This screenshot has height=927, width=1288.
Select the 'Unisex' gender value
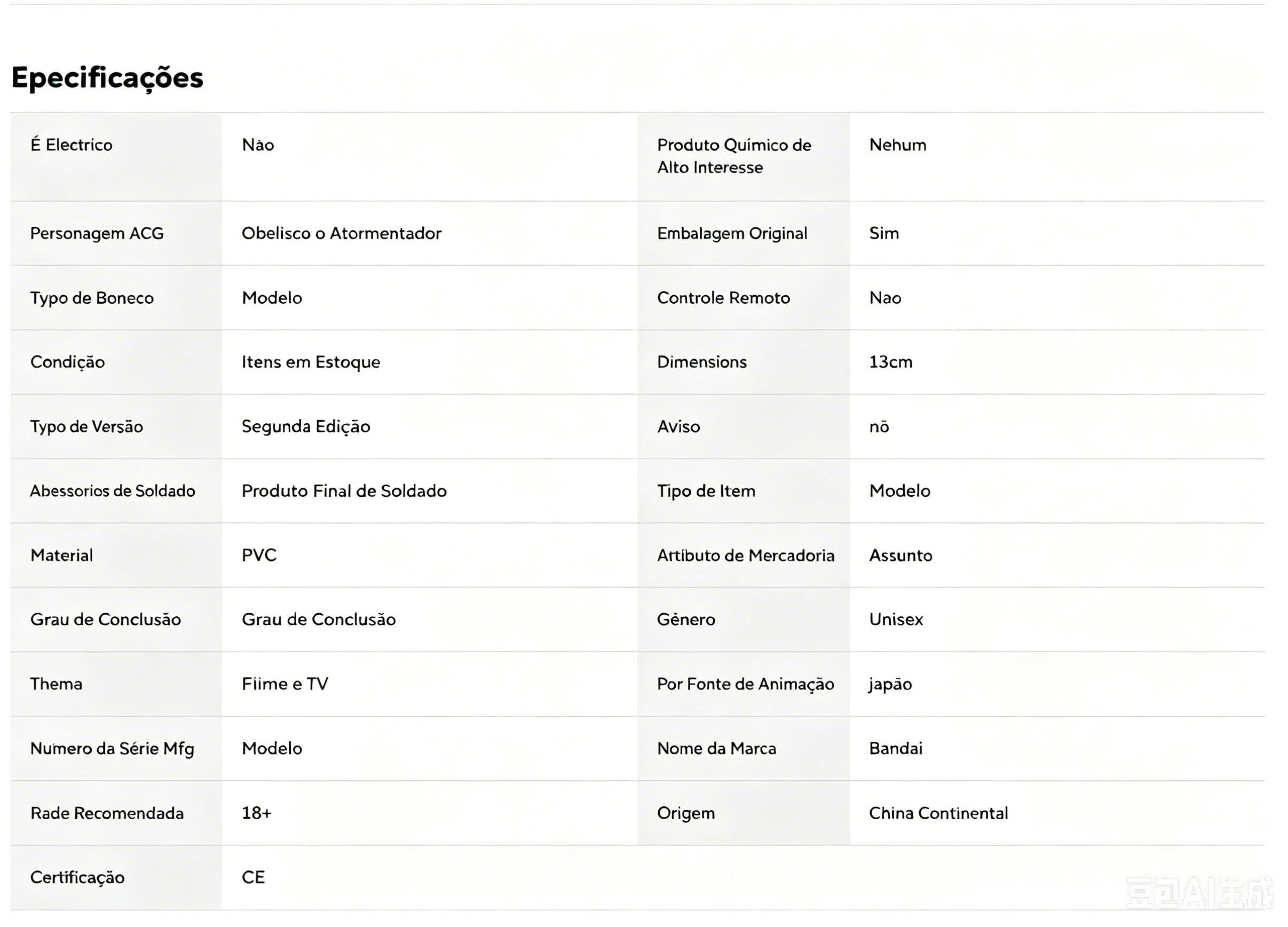tap(896, 619)
